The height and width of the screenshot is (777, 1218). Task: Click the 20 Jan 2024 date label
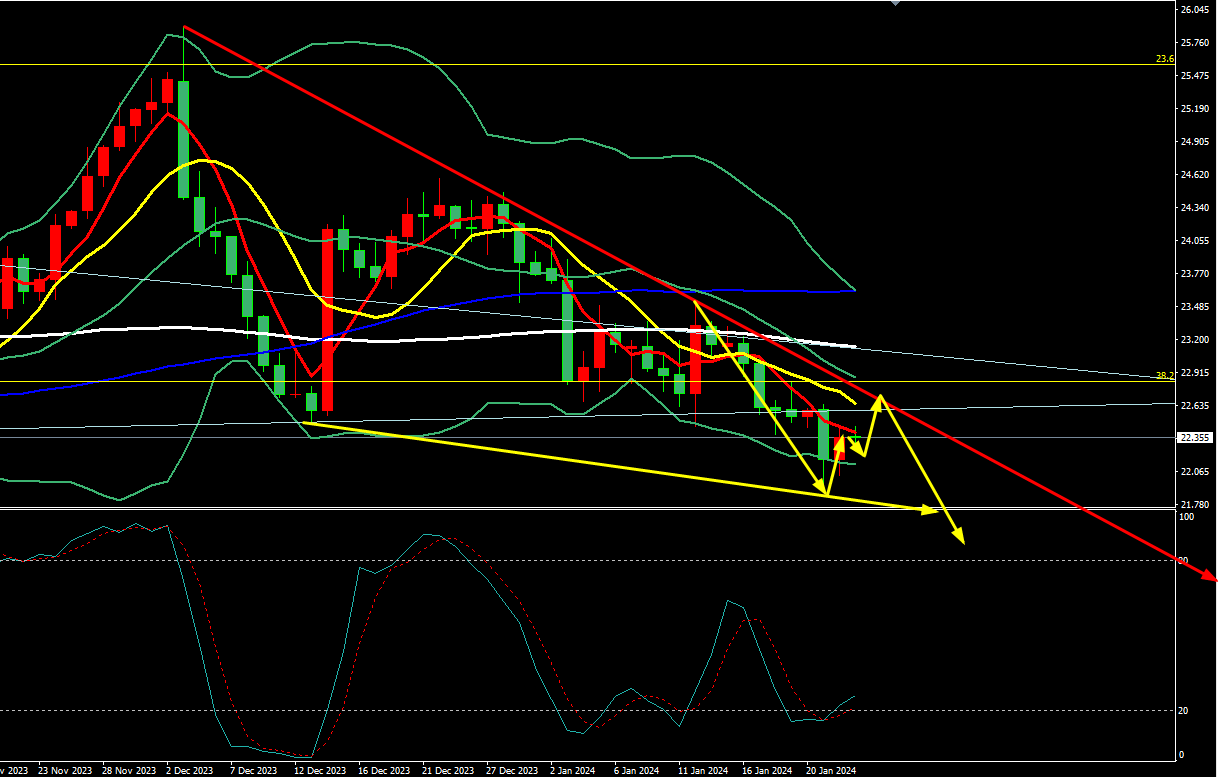coord(832,771)
